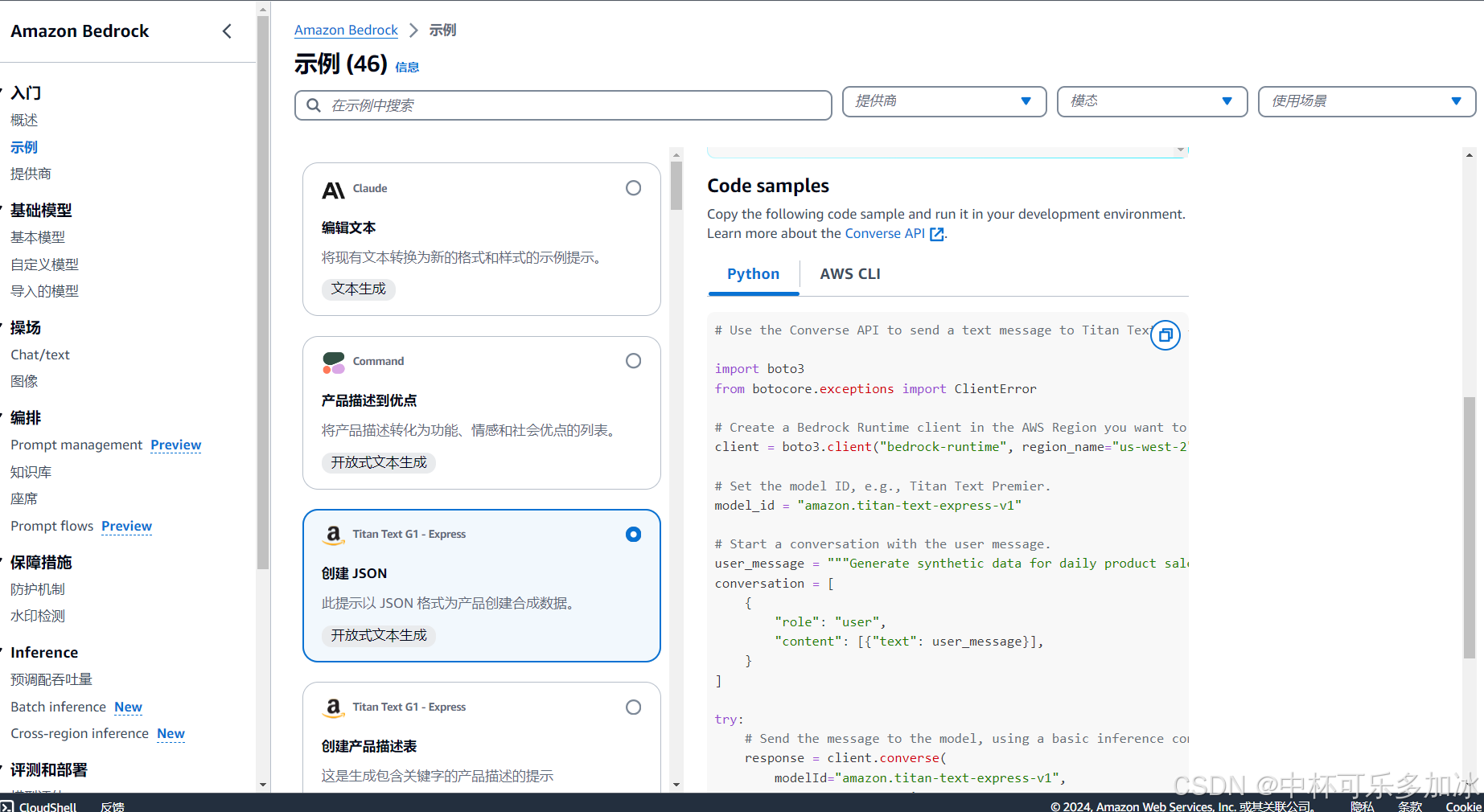Collapse the 操场 sidebar section
The width and height of the screenshot is (1484, 812).
pos(2,327)
